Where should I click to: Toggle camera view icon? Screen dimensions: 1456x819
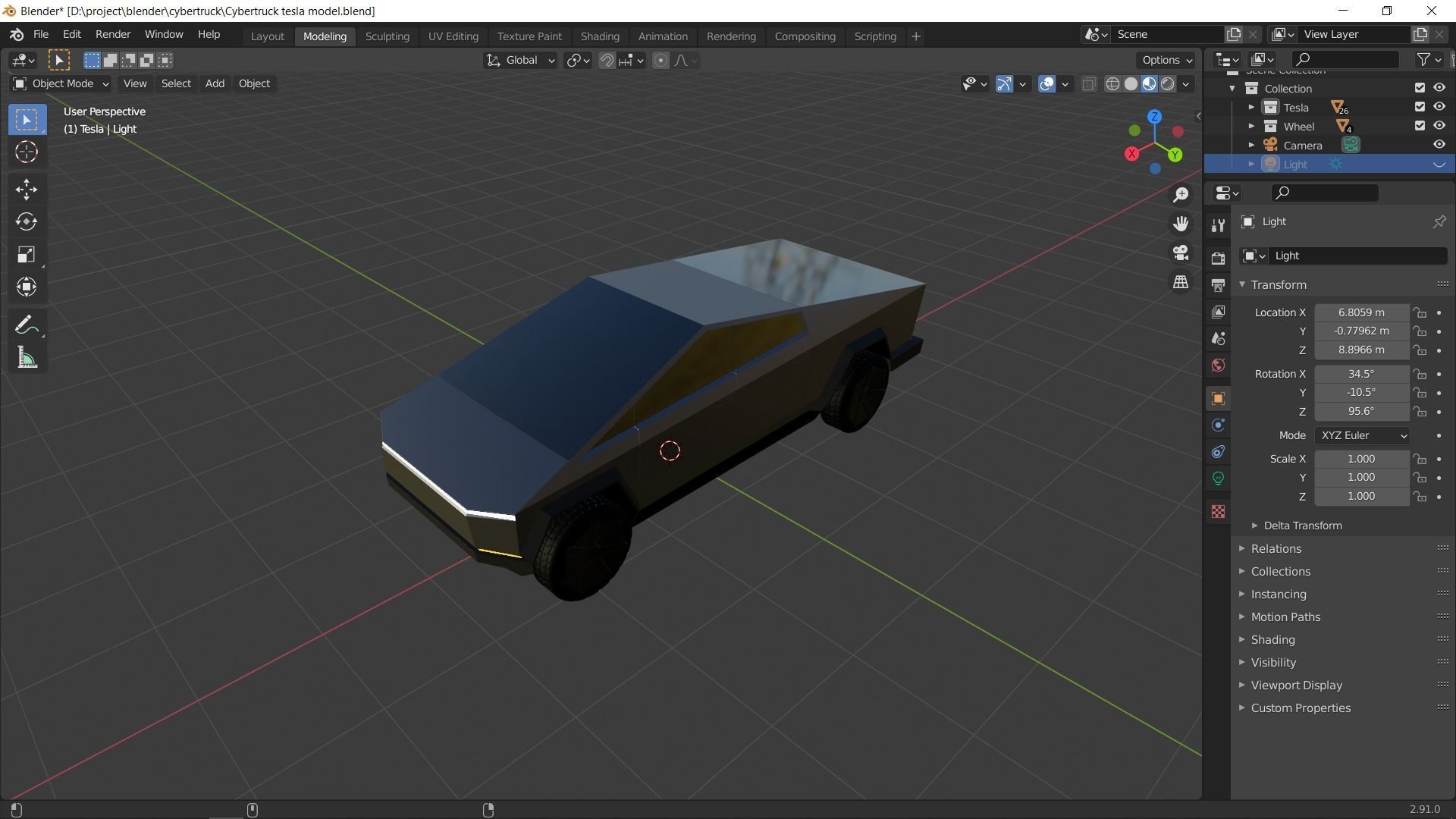1181,253
